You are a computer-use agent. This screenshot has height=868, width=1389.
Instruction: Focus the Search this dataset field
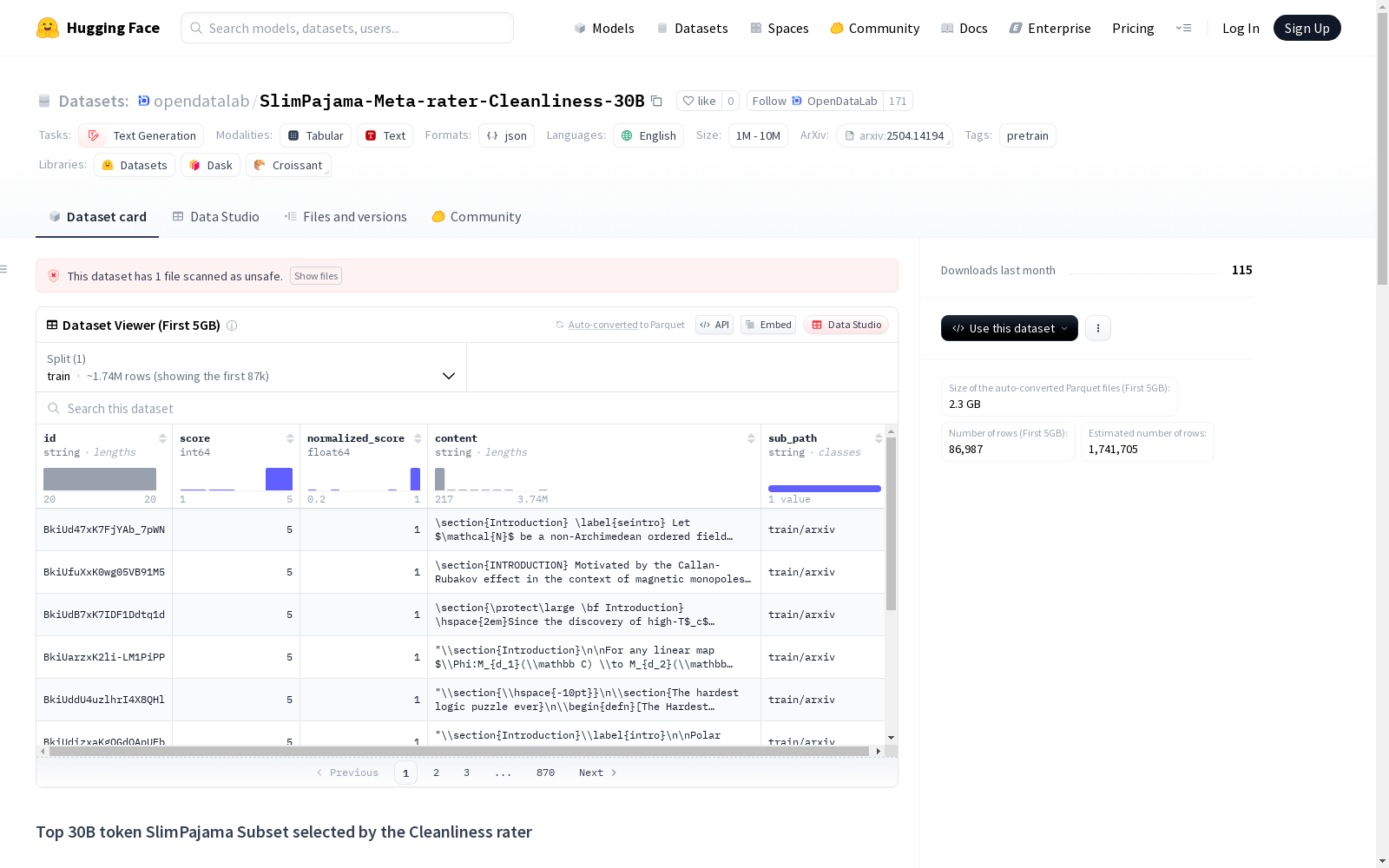467,409
